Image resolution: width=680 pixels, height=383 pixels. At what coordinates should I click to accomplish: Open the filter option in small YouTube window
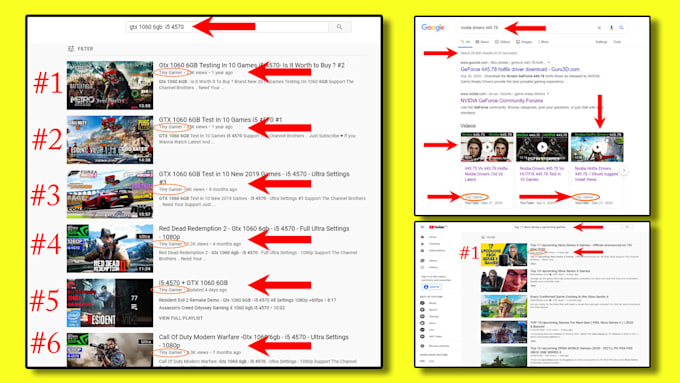coord(488,237)
